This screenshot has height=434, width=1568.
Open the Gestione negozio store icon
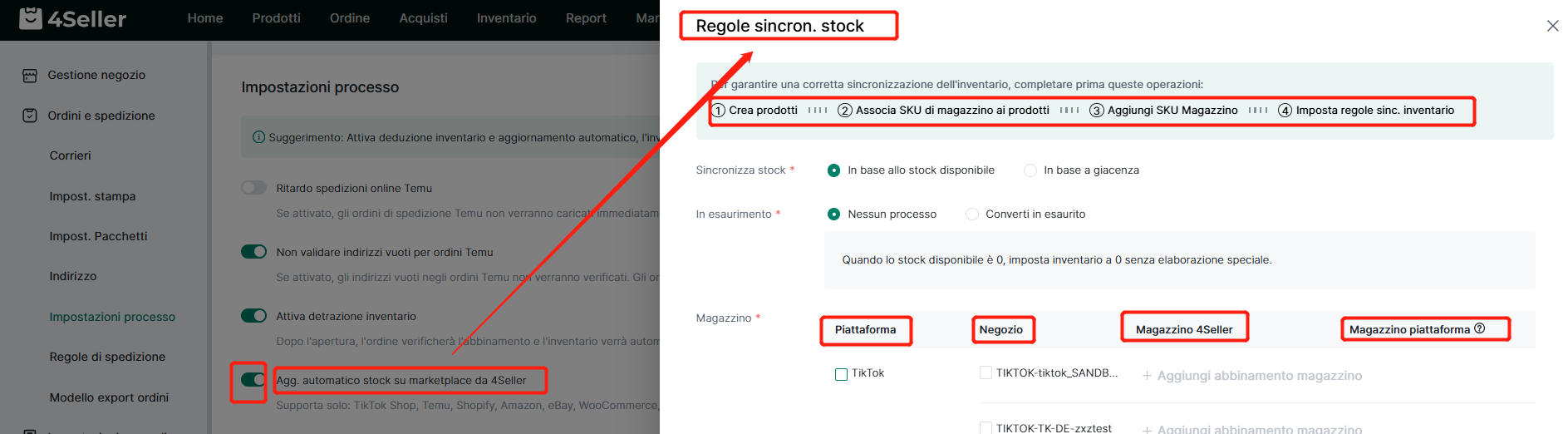pyautogui.click(x=30, y=76)
